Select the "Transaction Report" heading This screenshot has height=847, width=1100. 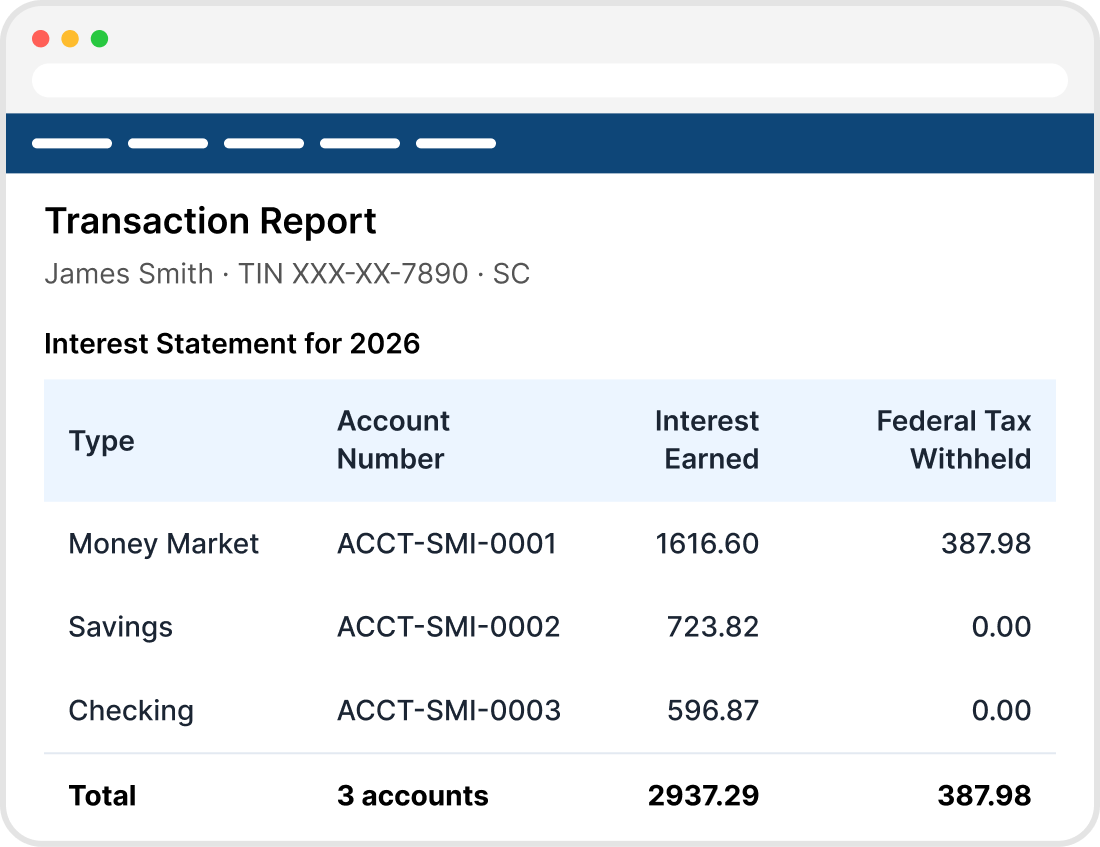click(x=210, y=222)
